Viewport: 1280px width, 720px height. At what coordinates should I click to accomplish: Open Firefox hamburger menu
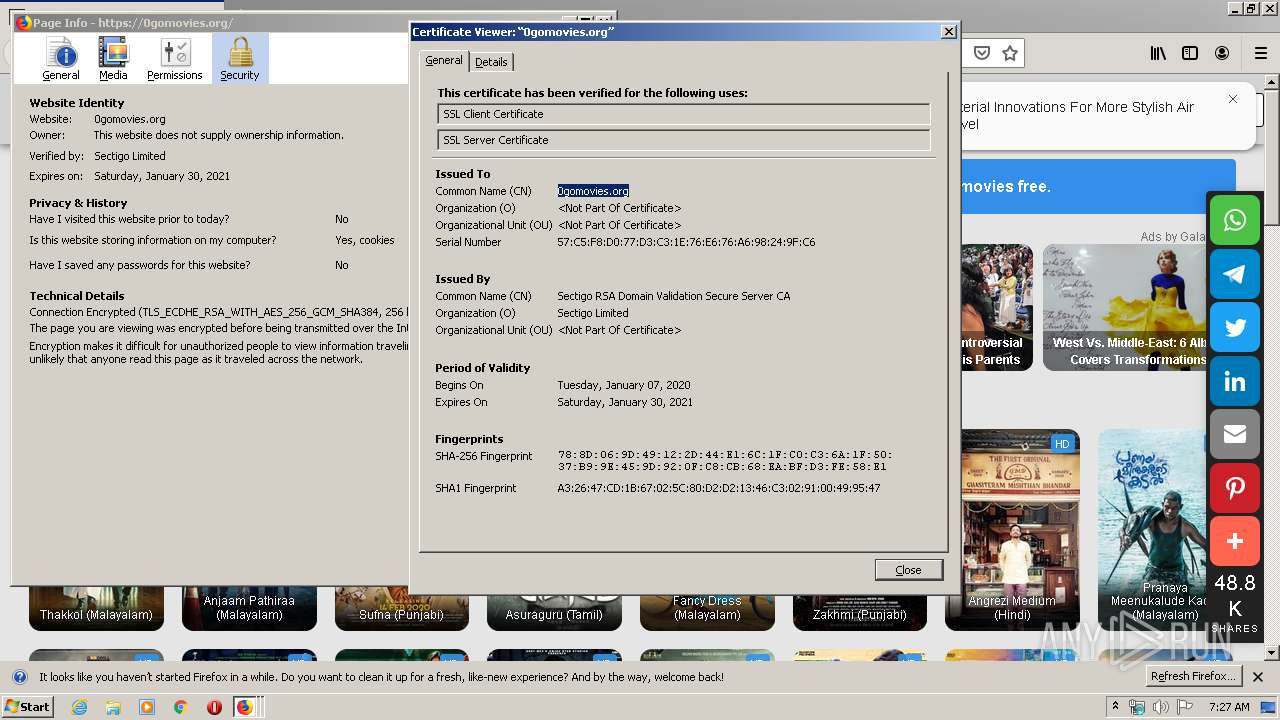(x=1261, y=53)
